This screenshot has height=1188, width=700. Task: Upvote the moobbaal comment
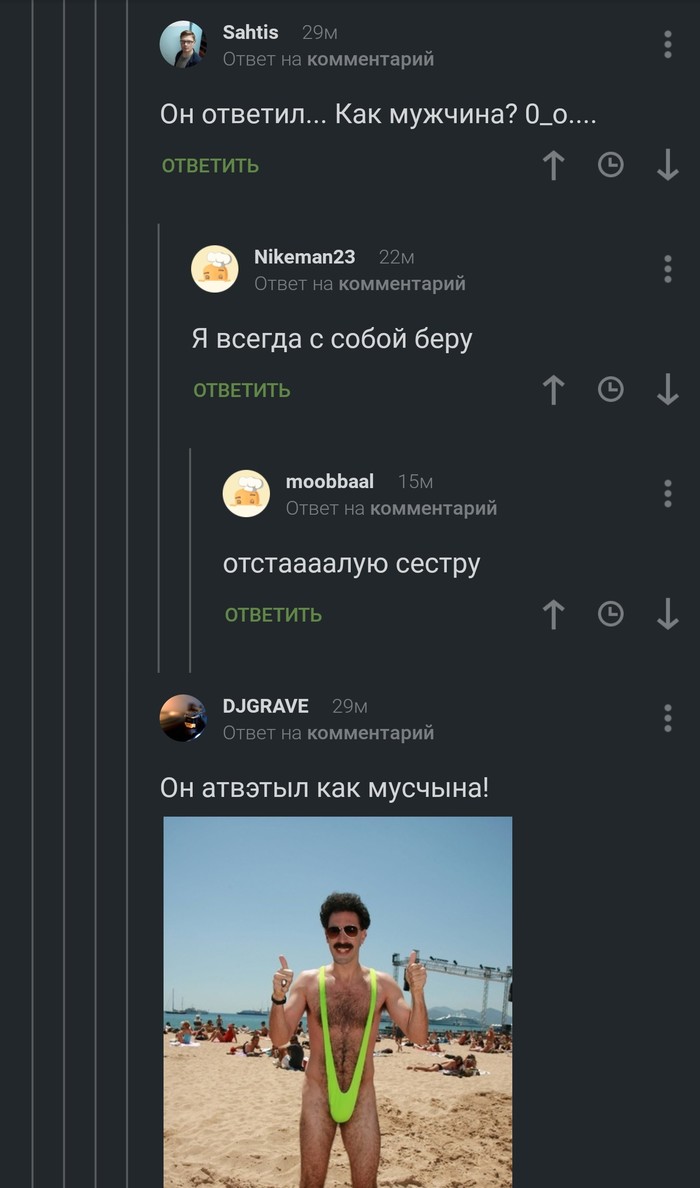554,614
